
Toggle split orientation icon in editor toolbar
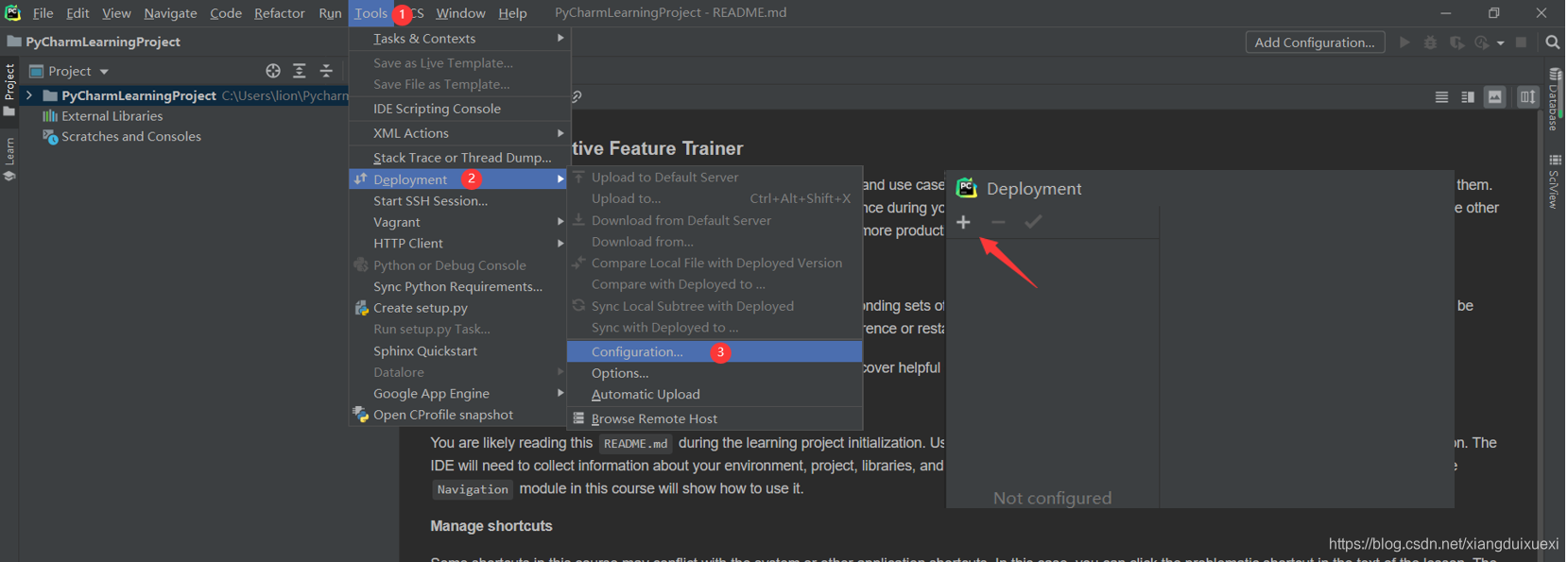click(1527, 97)
